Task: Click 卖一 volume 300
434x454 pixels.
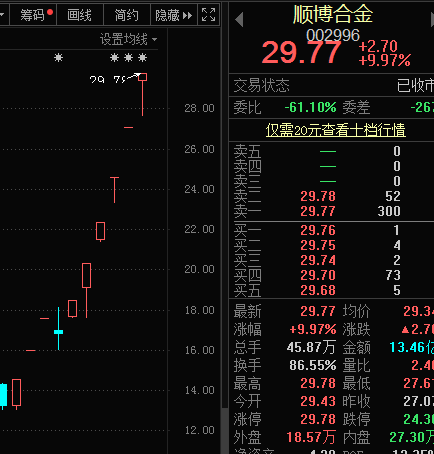Action: [x=389, y=211]
